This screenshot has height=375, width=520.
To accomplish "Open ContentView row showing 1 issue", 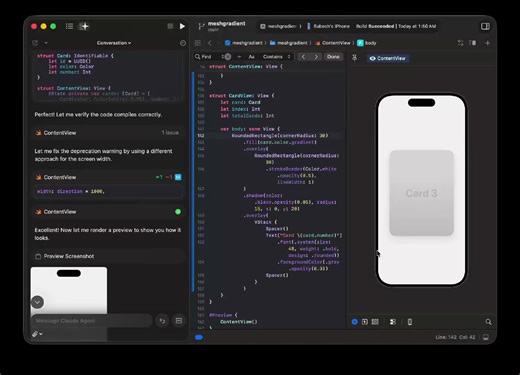I will point(107,133).
